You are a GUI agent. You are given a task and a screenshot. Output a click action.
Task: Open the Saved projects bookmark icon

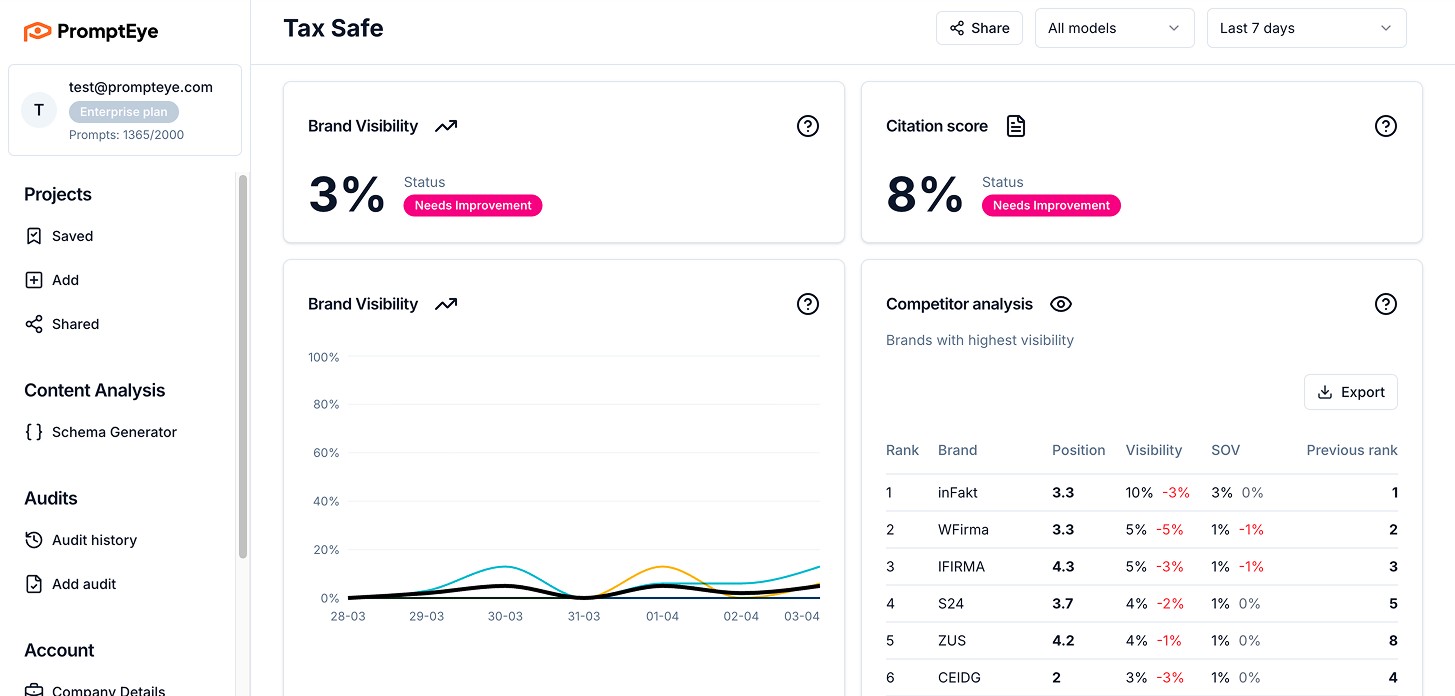point(34,236)
